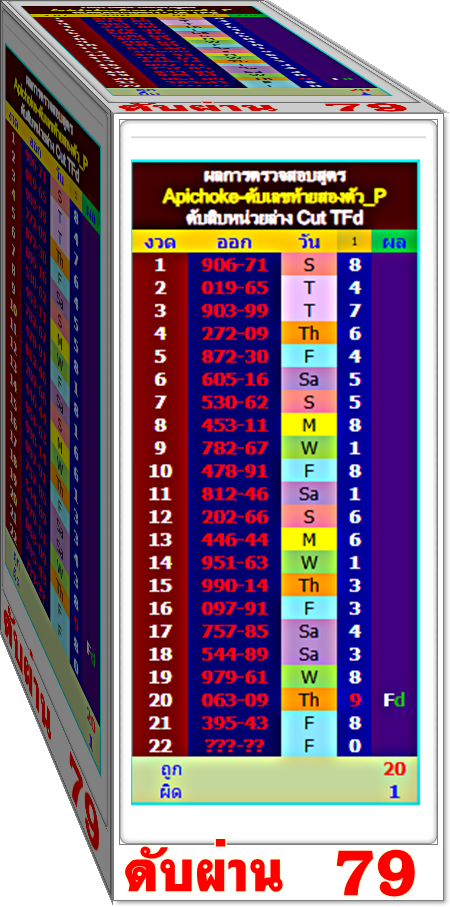Click the "Fd" result in row 20

(x=394, y=700)
